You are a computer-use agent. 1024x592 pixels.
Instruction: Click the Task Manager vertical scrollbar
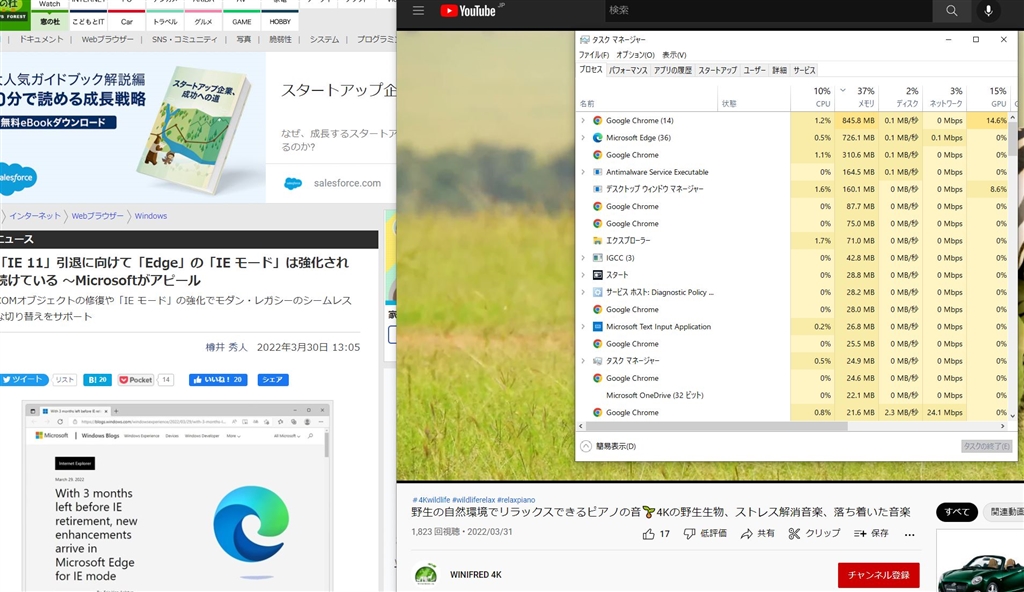coord(1013,139)
